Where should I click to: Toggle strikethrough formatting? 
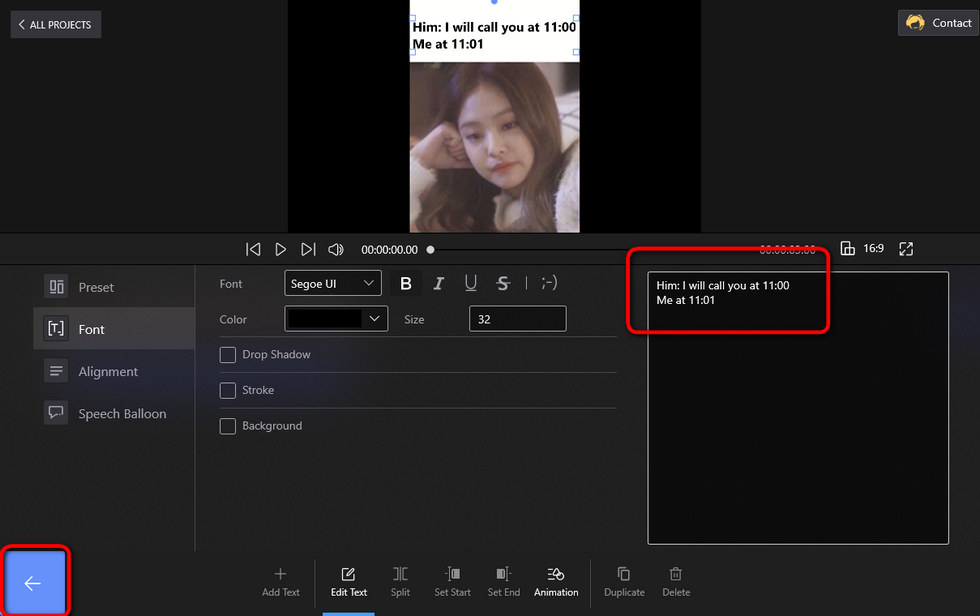(x=502, y=284)
